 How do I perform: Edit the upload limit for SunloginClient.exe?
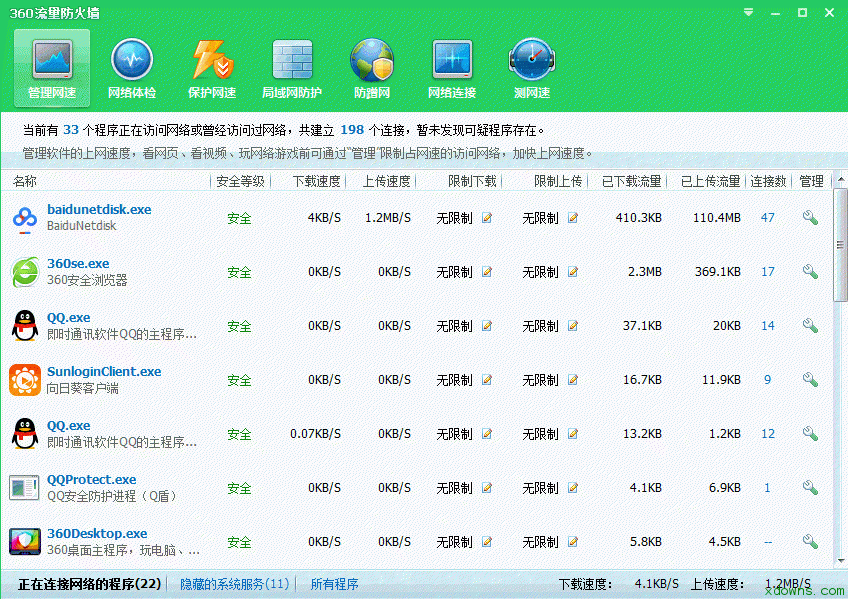click(573, 380)
